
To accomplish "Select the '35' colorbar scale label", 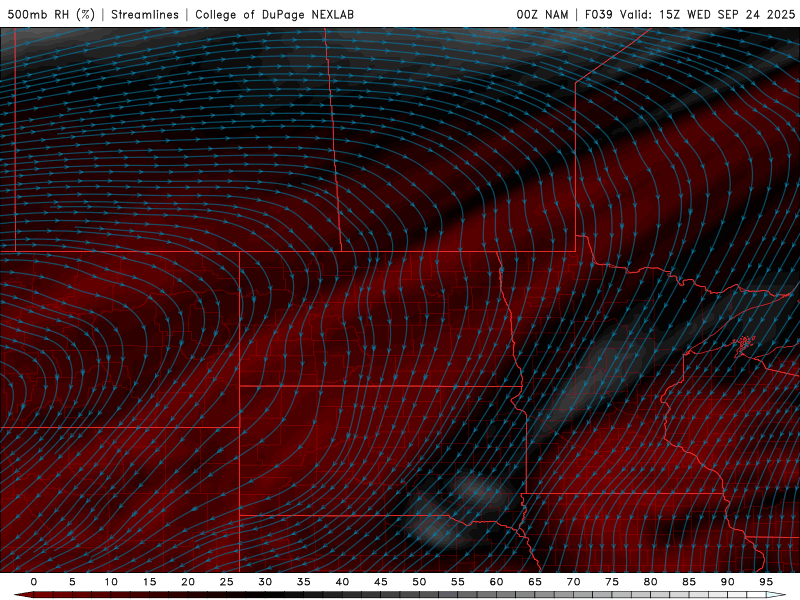I will pyautogui.click(x=304, y=582).
